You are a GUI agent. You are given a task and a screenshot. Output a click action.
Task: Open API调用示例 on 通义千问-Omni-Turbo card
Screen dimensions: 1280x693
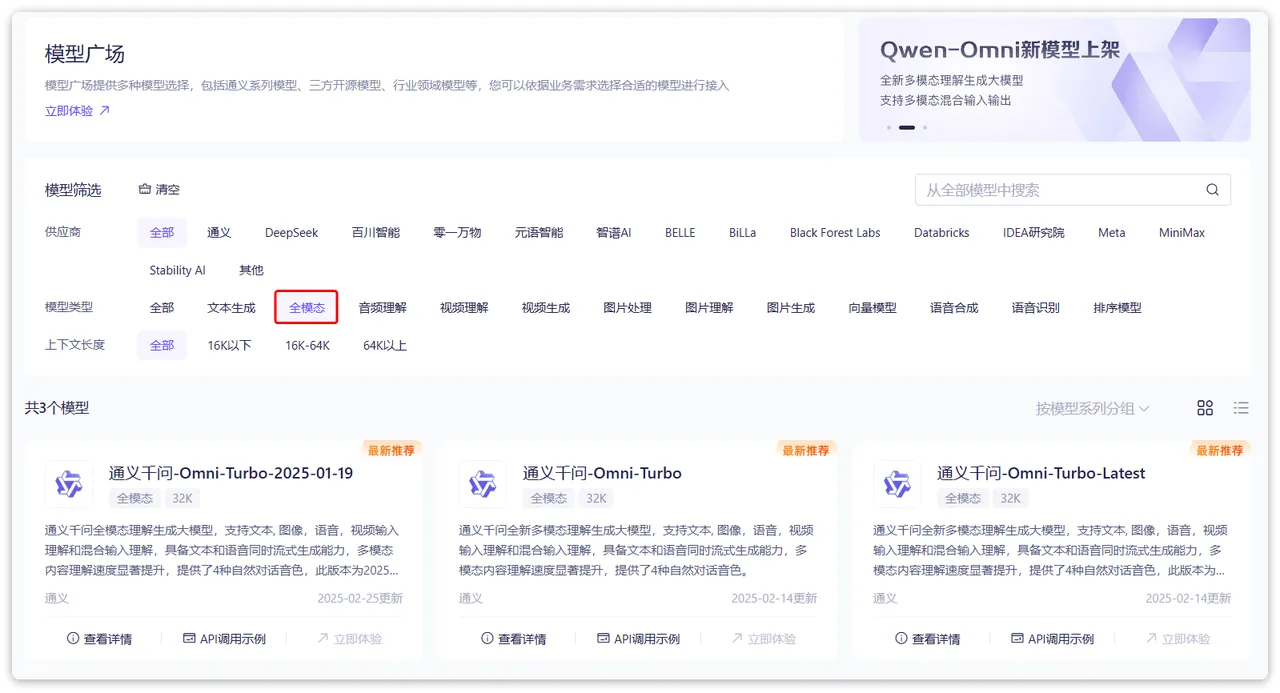tap(638, 638)
